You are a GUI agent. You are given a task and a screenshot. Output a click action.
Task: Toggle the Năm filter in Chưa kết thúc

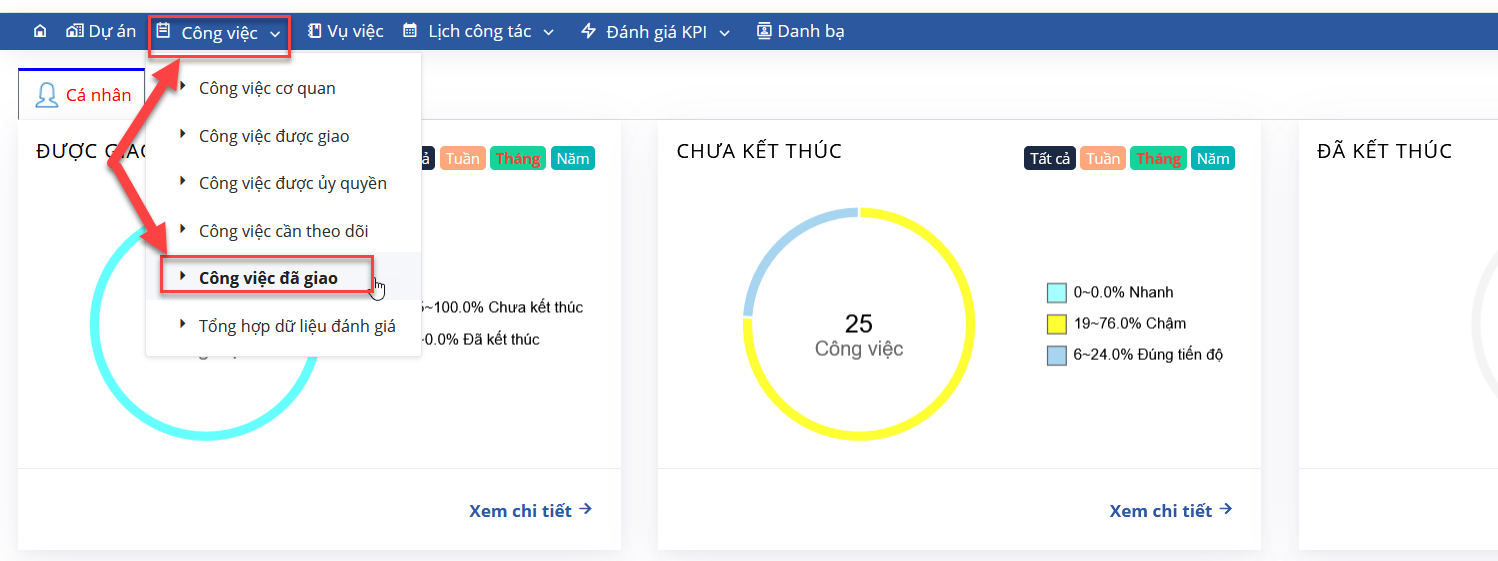[x=1213, y=158]
